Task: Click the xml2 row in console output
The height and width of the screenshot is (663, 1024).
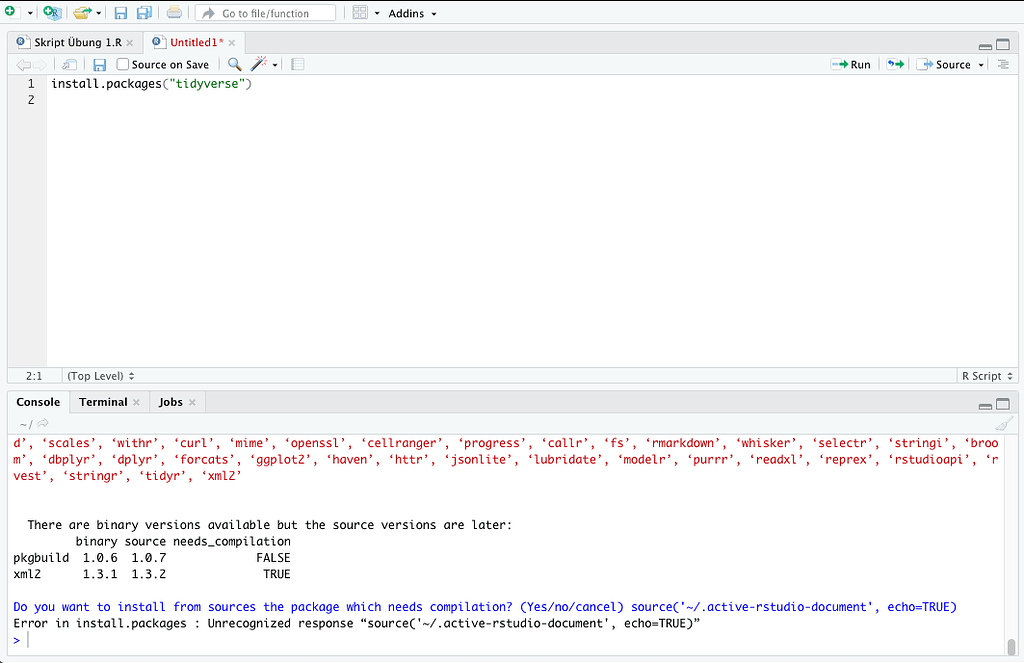Action: click(x=152, y=574)
